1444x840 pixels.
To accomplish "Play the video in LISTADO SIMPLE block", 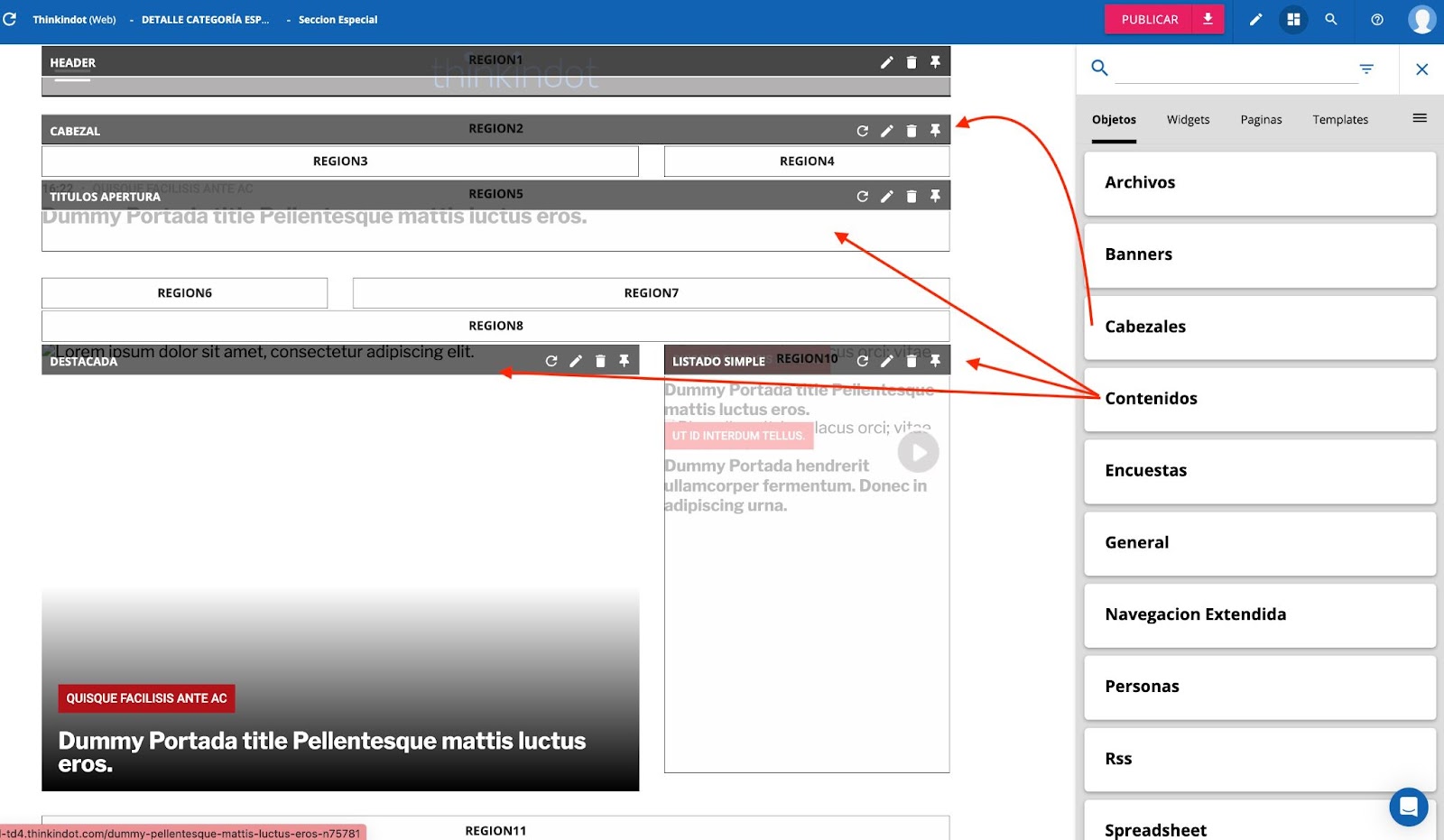I will [x=918, y=452].
